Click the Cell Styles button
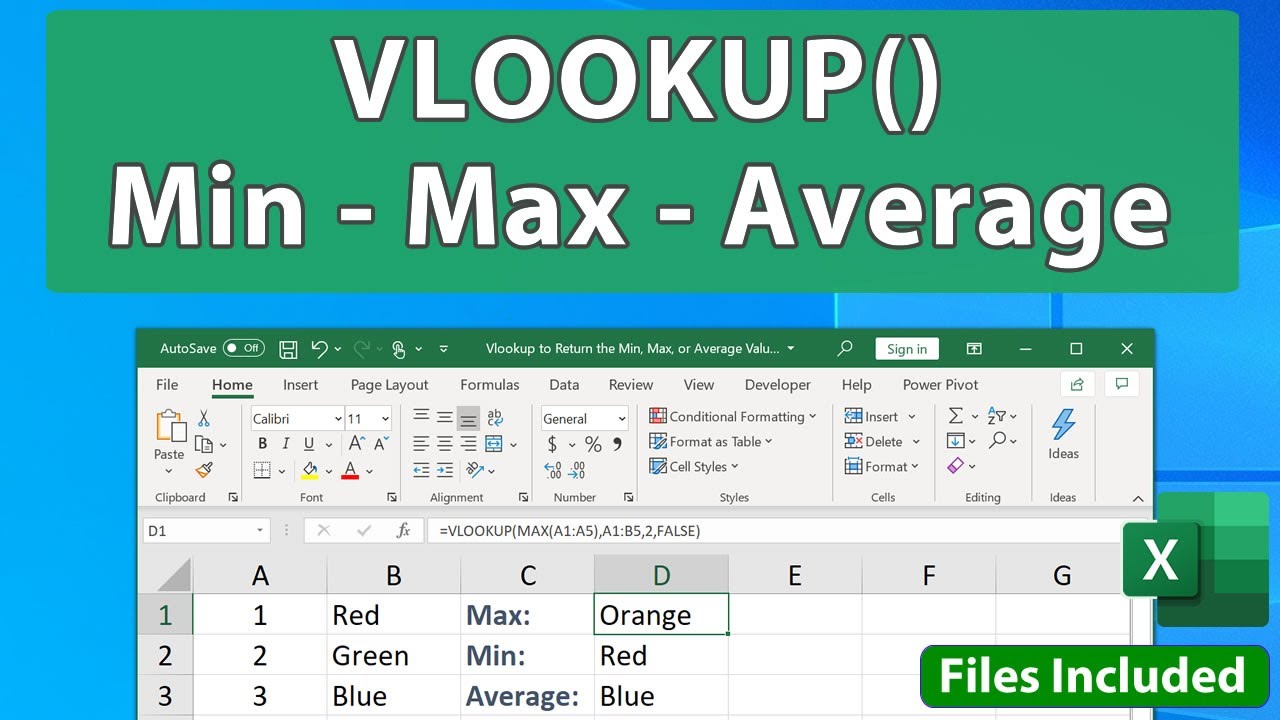 (x=694, y=466)
